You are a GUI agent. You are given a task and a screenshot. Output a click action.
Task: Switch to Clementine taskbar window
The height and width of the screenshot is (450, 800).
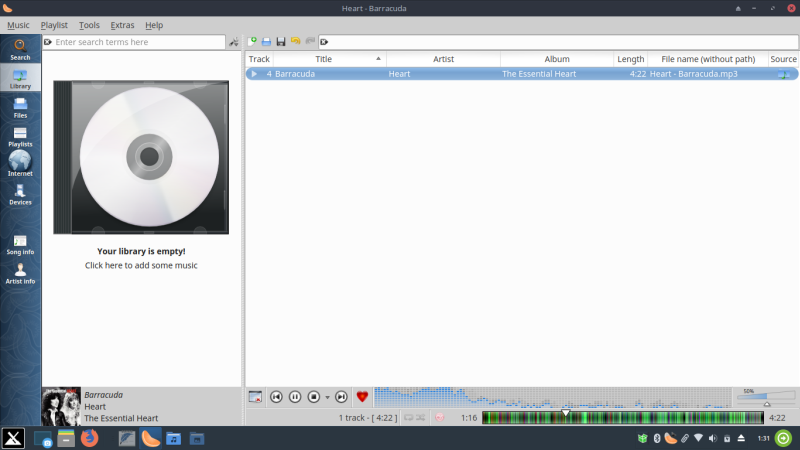click(151, 438)
